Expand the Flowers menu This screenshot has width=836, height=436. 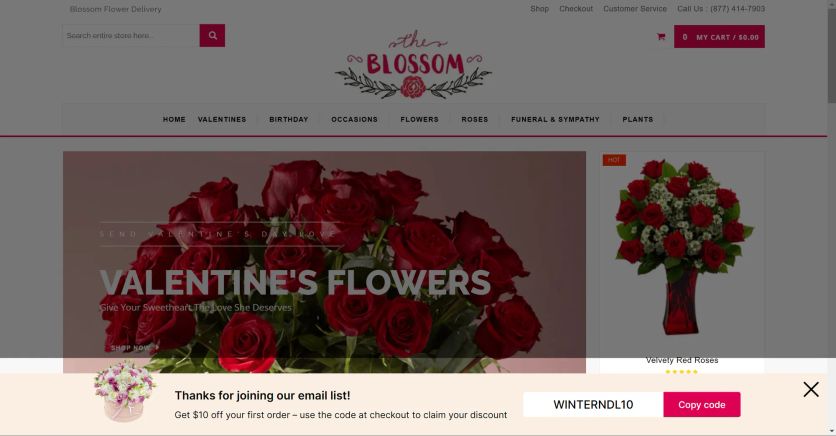tap(419, 119)
